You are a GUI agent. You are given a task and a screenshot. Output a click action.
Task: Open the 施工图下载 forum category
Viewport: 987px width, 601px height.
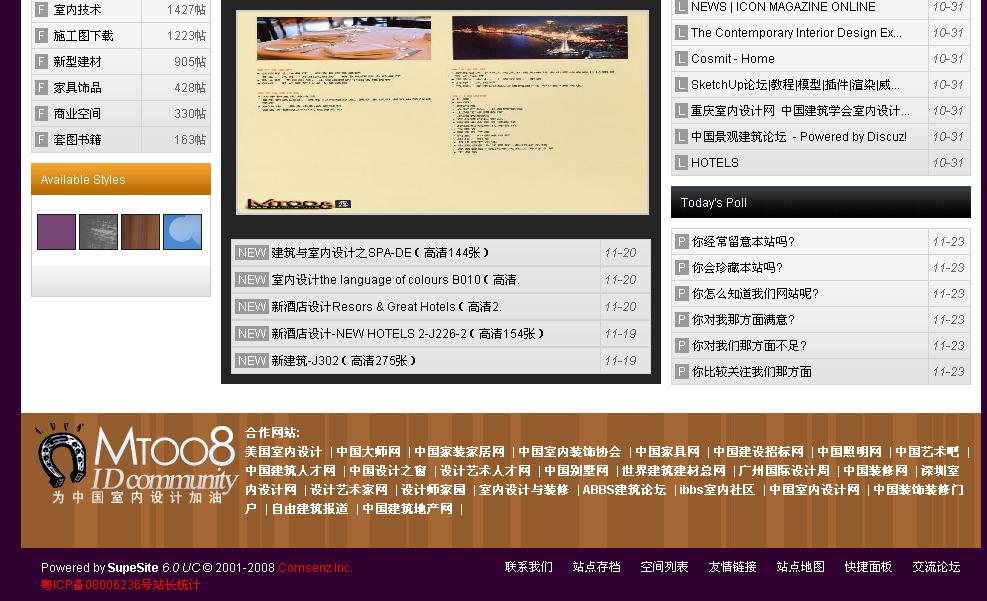83,35
